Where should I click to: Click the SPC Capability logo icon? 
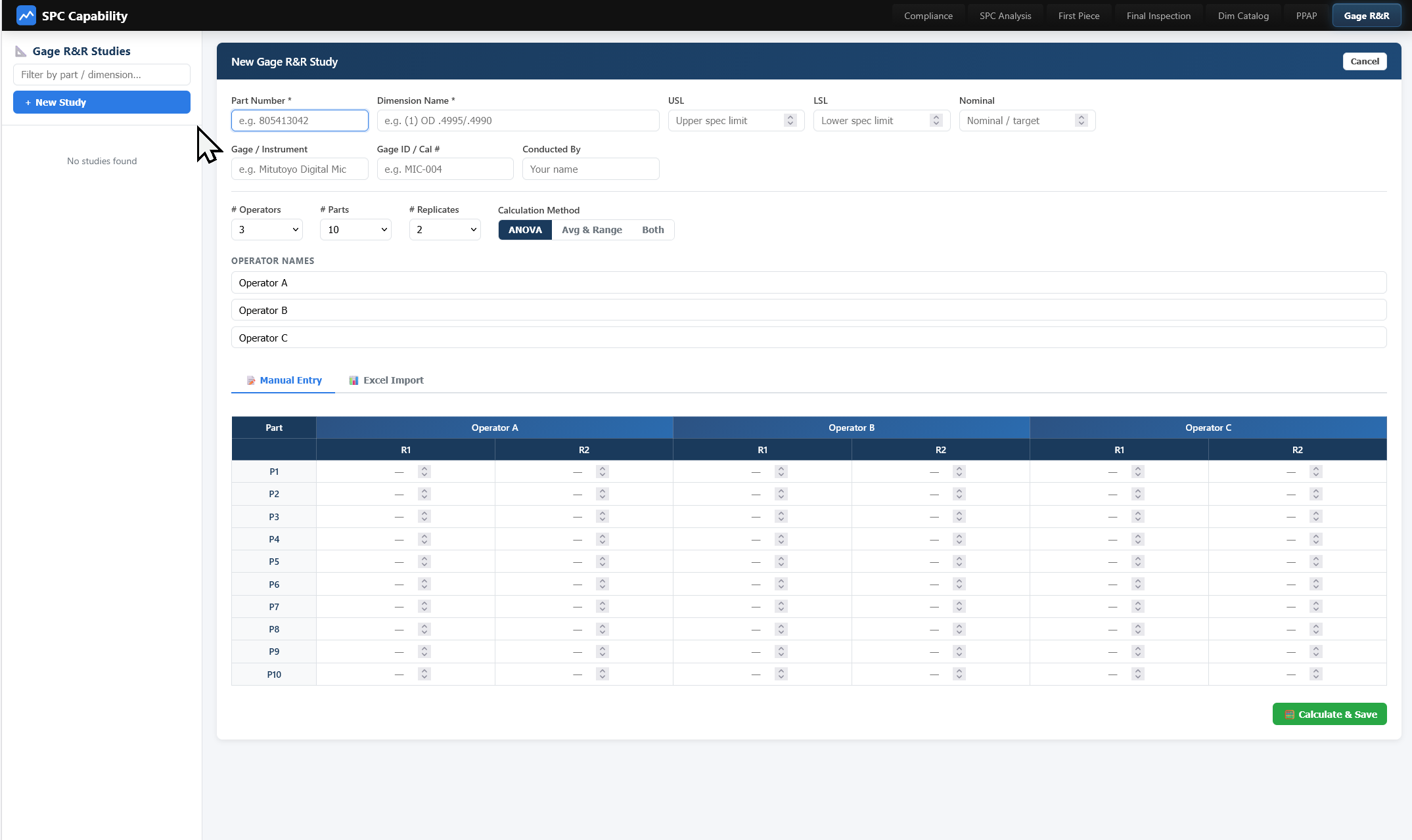(26, 15)
